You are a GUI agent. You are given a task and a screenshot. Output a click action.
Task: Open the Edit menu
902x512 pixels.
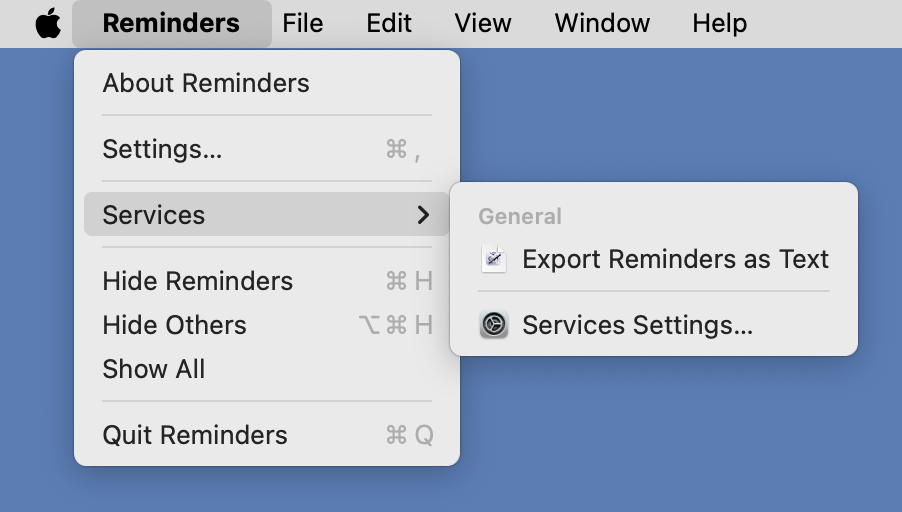389,23
